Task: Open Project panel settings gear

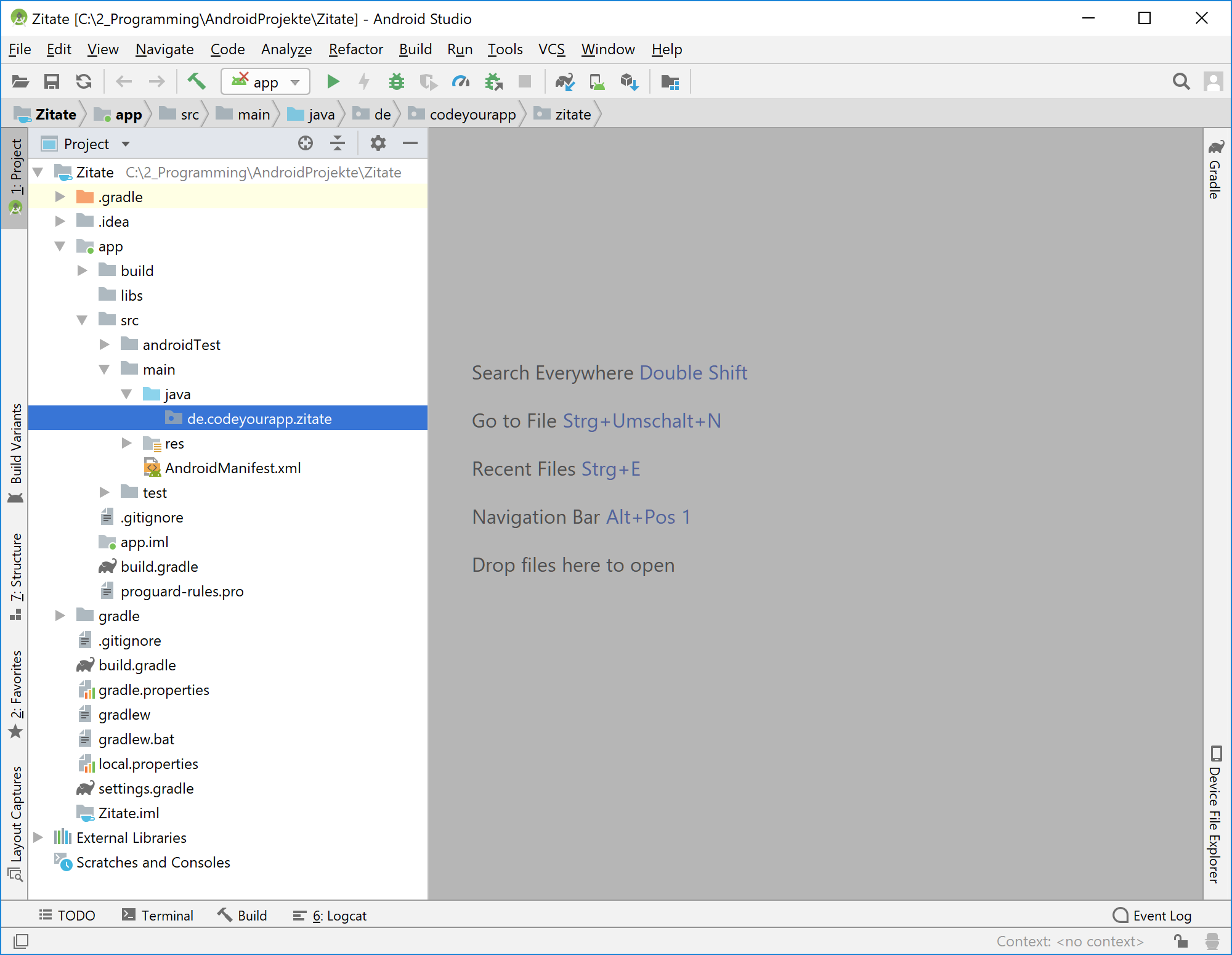Action: click(378, 144)
